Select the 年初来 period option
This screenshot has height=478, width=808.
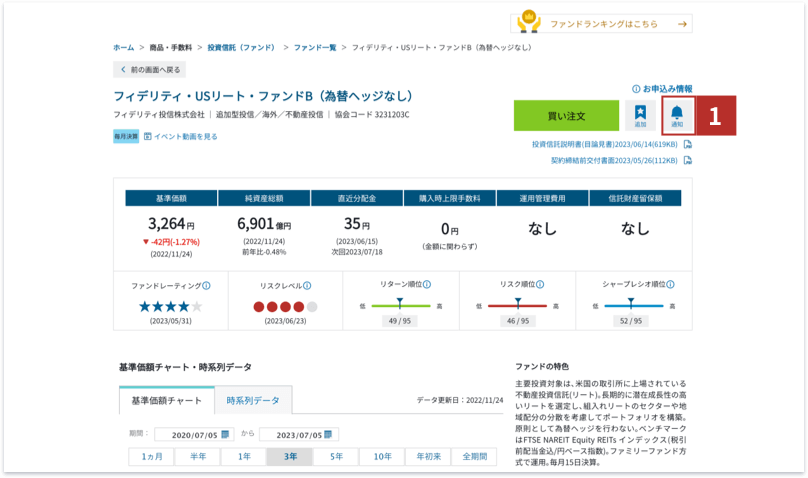(428, 457)
